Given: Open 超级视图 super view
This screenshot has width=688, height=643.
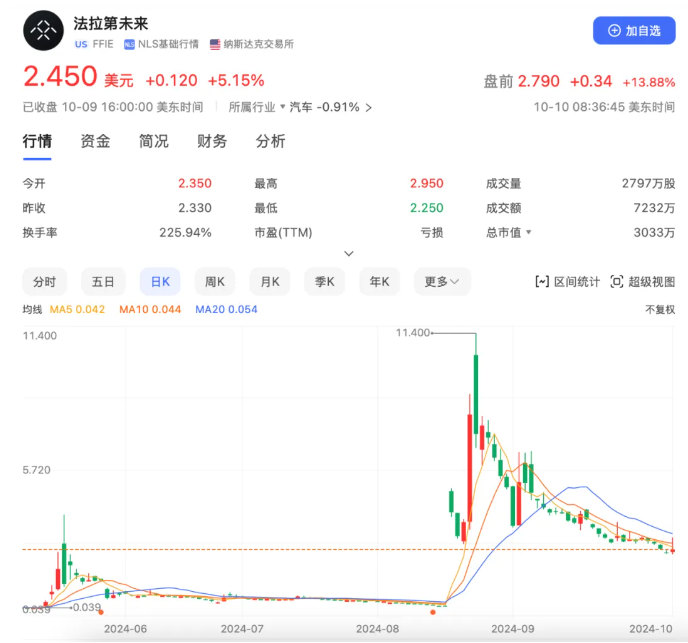Looking at the screenshot, I should (643, 282).
